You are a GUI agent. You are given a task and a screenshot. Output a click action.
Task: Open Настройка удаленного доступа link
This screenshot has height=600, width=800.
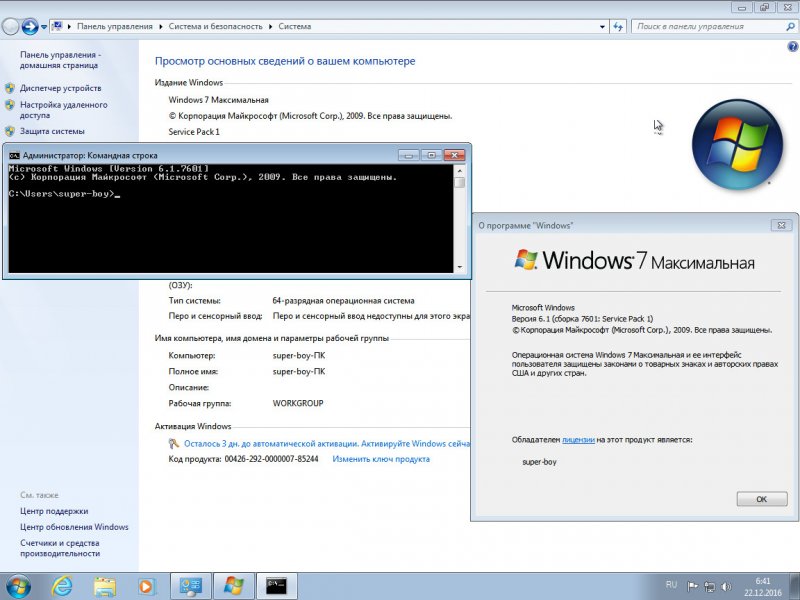point(64,110)
